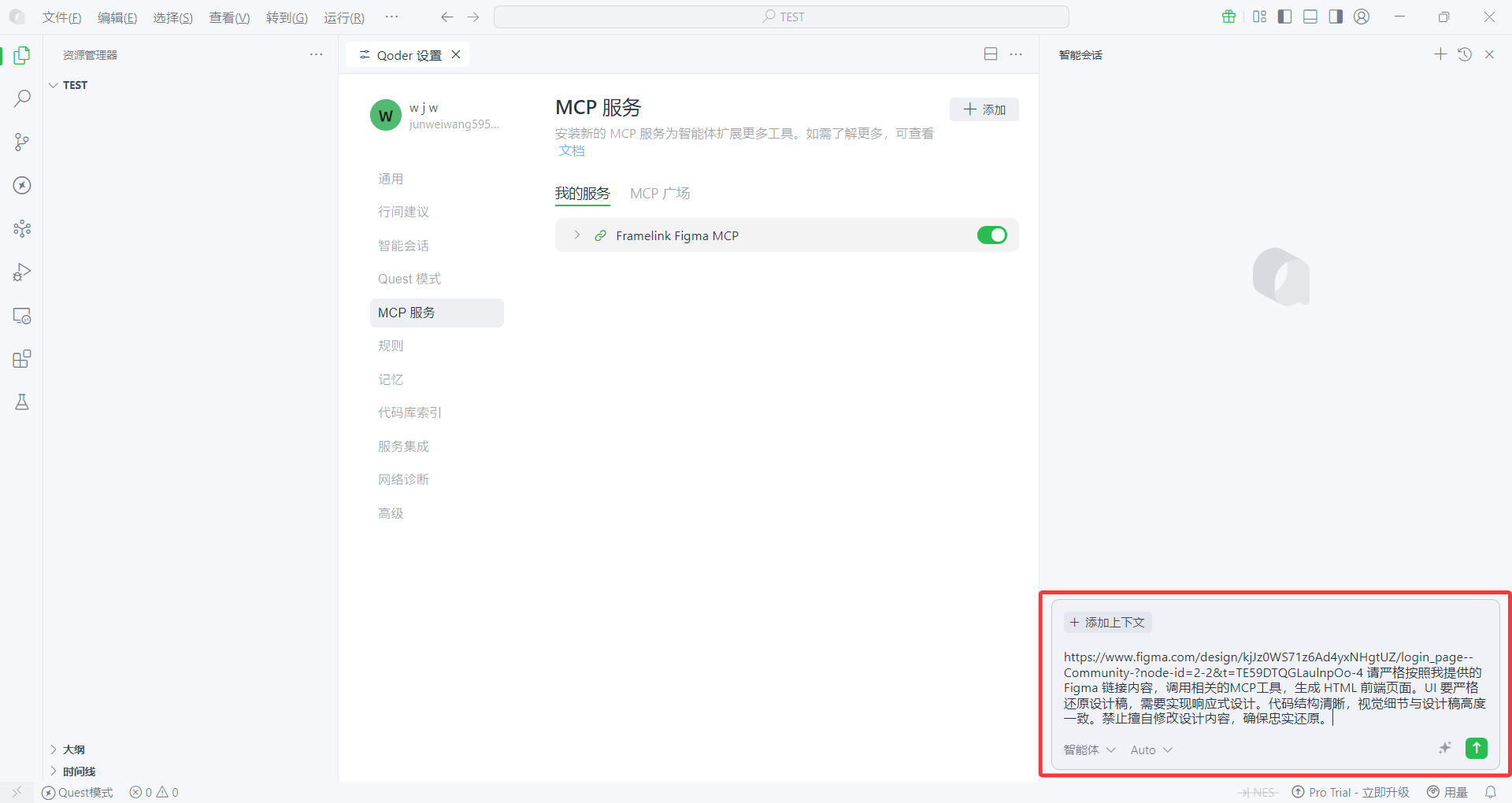The image size is (1512, 803).
Task: Open the customize layout icon
Action: point(1259,17)
